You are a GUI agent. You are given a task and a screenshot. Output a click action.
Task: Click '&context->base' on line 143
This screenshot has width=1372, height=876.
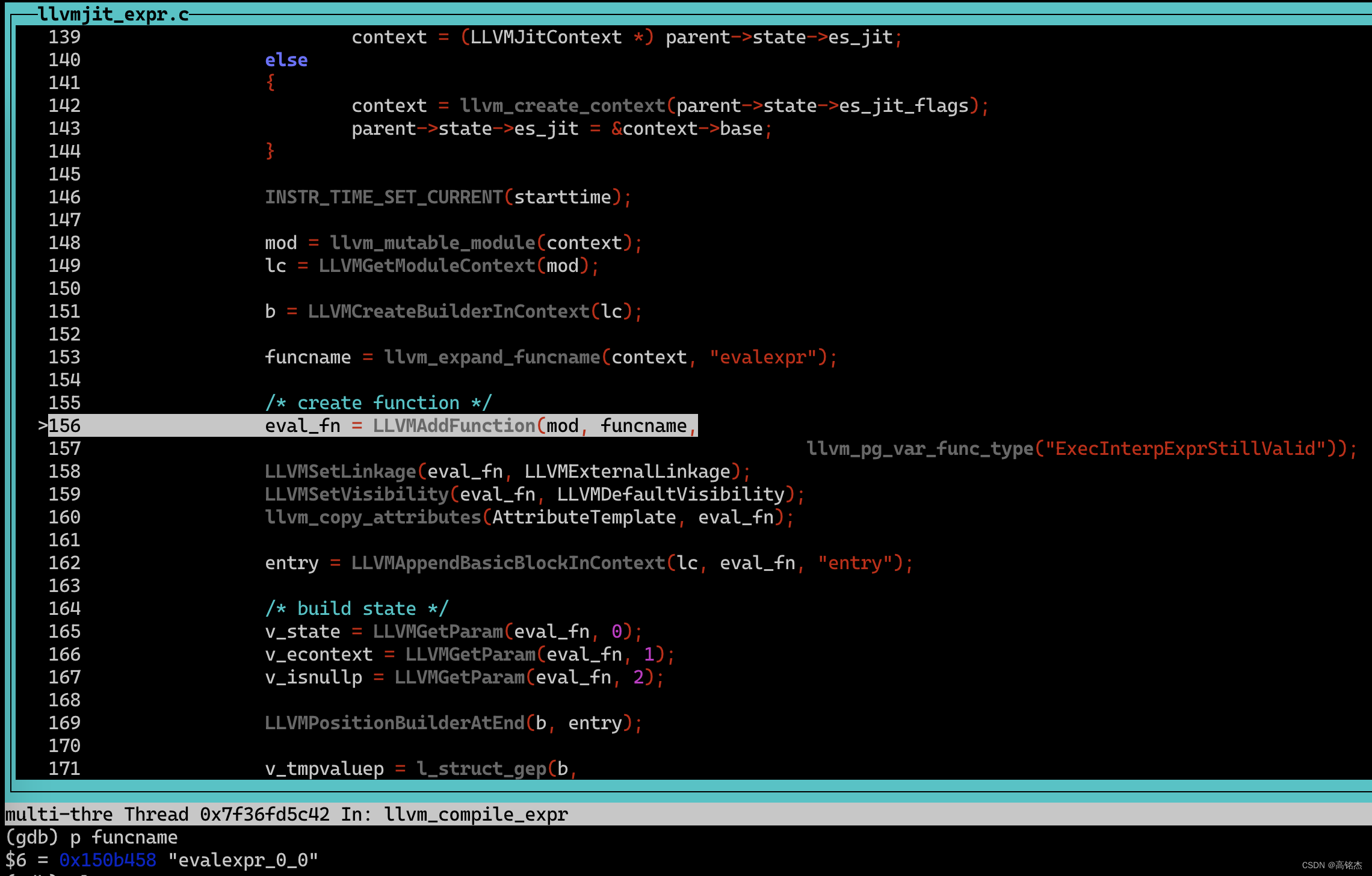[x=687, y=129]
